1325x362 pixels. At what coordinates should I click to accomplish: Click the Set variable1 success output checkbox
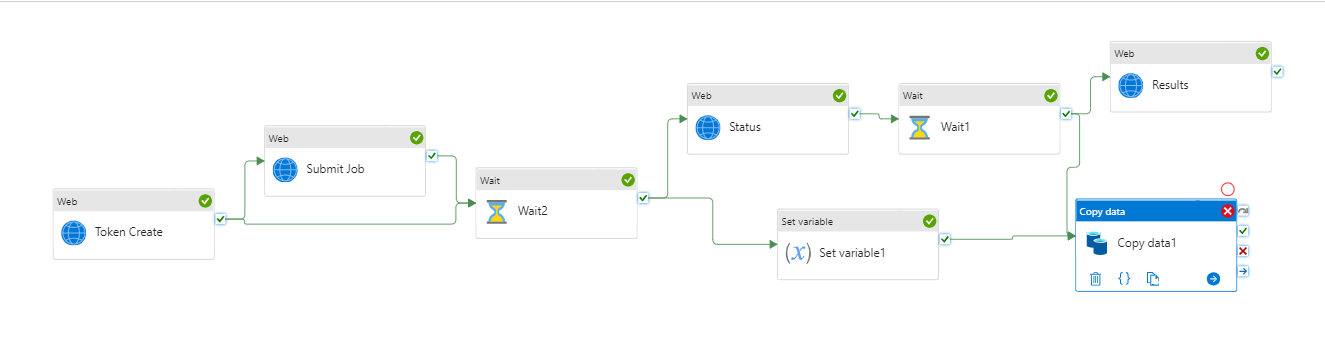(945, 239)
